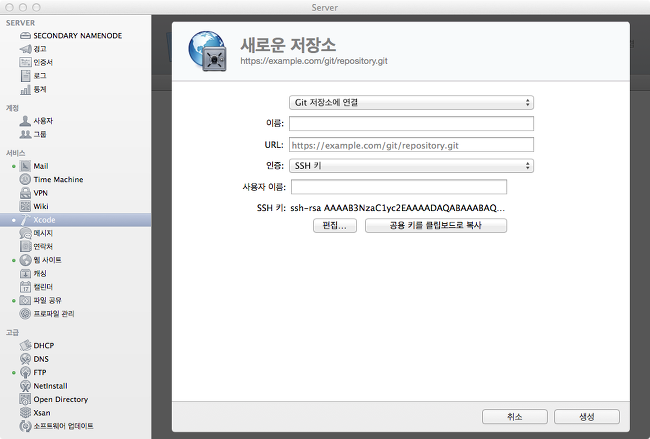Open the VPN service icon
This screenshot has width=650, height=439.
point(25,193)
